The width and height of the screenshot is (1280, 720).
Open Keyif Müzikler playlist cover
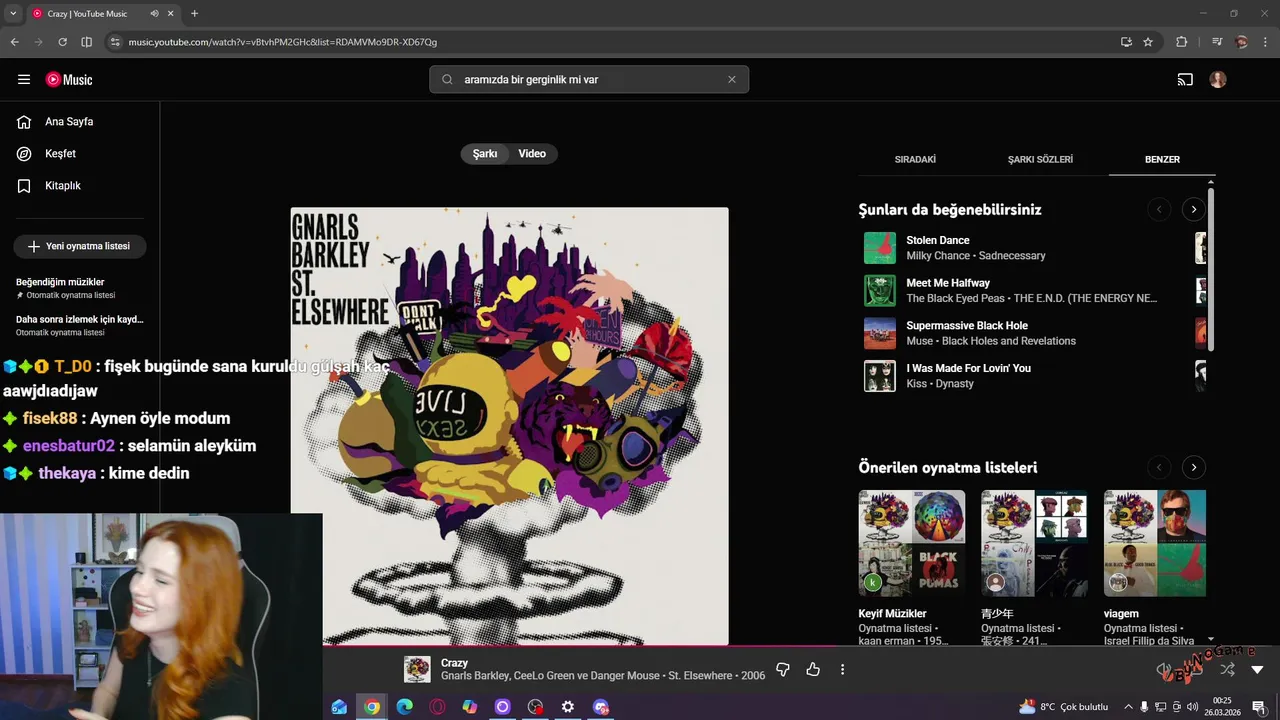(912, 543)
